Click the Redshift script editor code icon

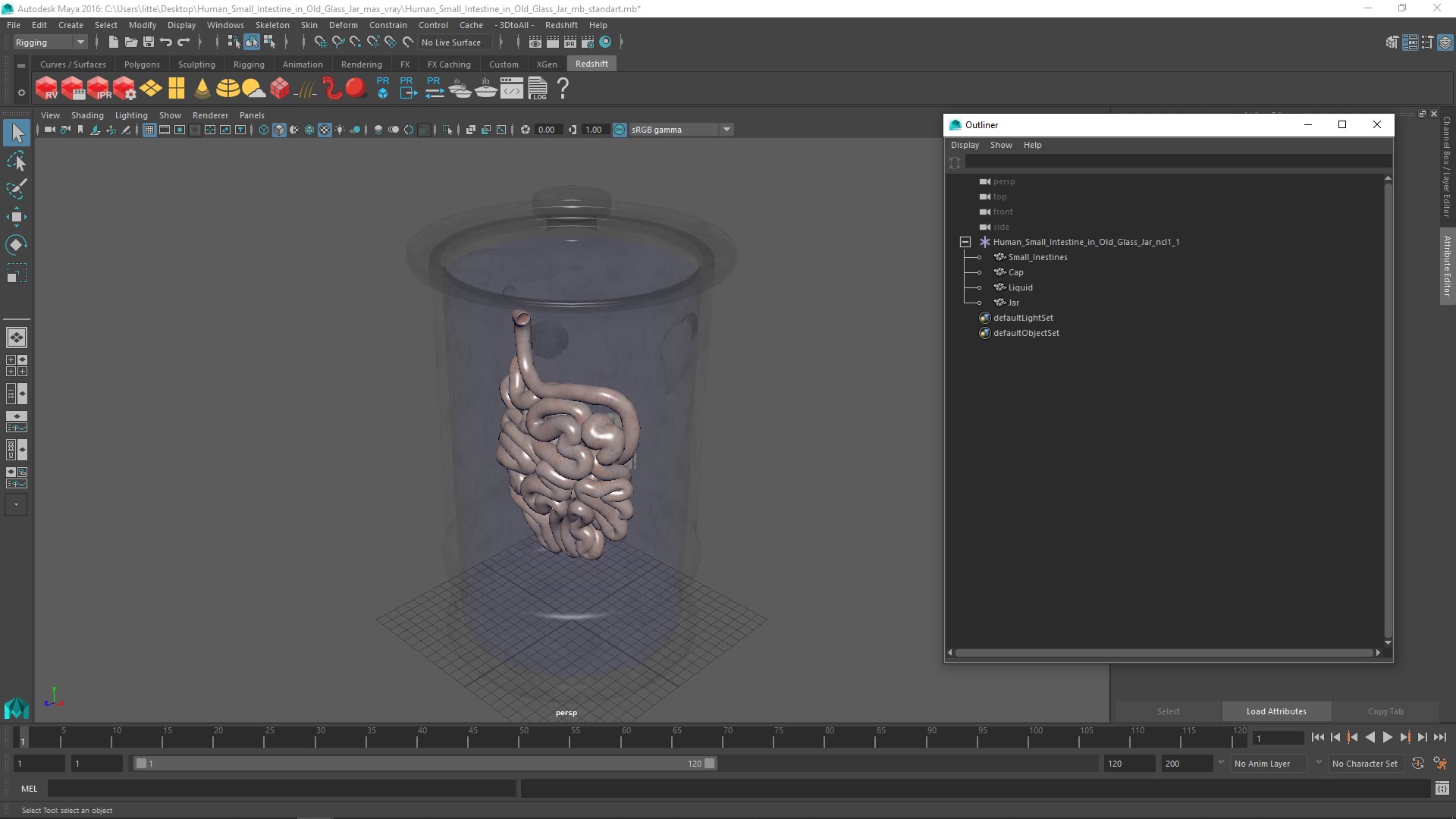pyautogui.click(x=512, y=89)
